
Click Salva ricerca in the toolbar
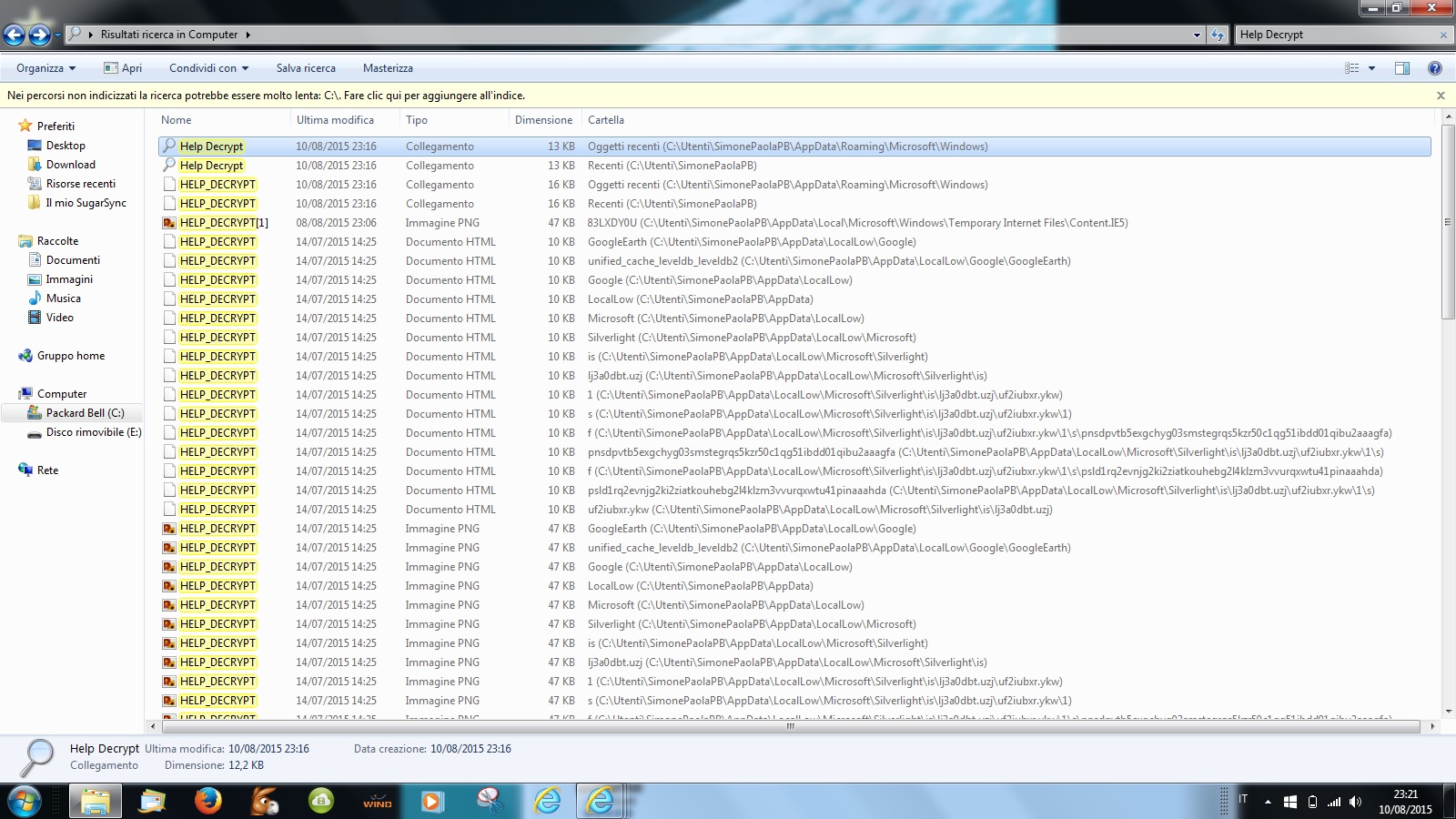click(306, 68)
